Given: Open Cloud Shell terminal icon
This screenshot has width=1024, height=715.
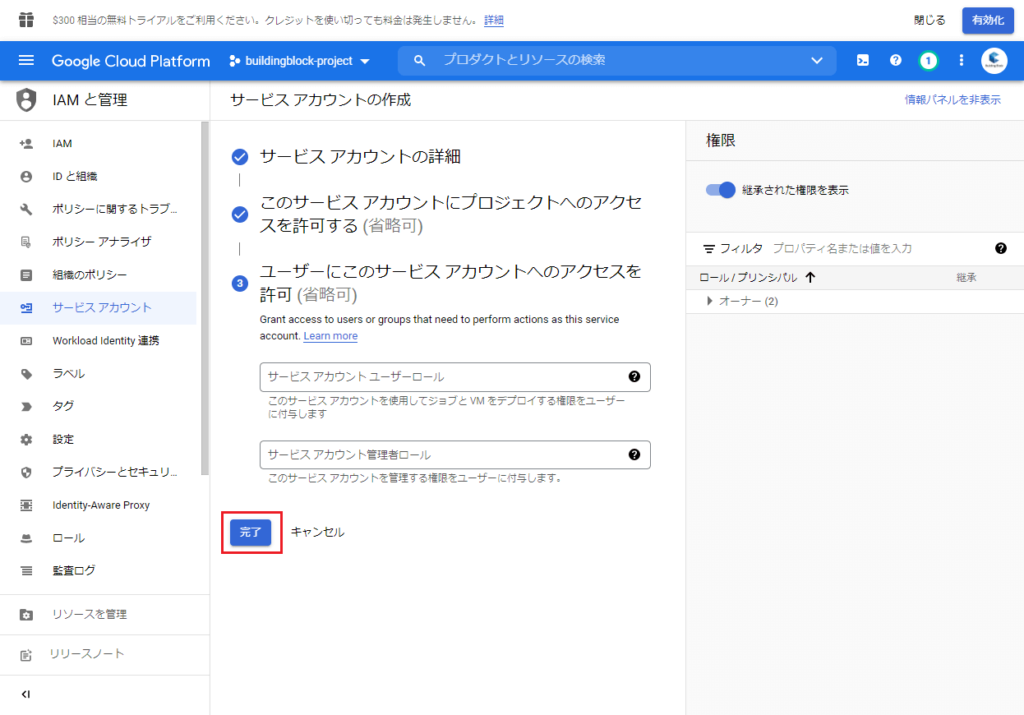Looking at the screenshot, I should click(863, 61).
